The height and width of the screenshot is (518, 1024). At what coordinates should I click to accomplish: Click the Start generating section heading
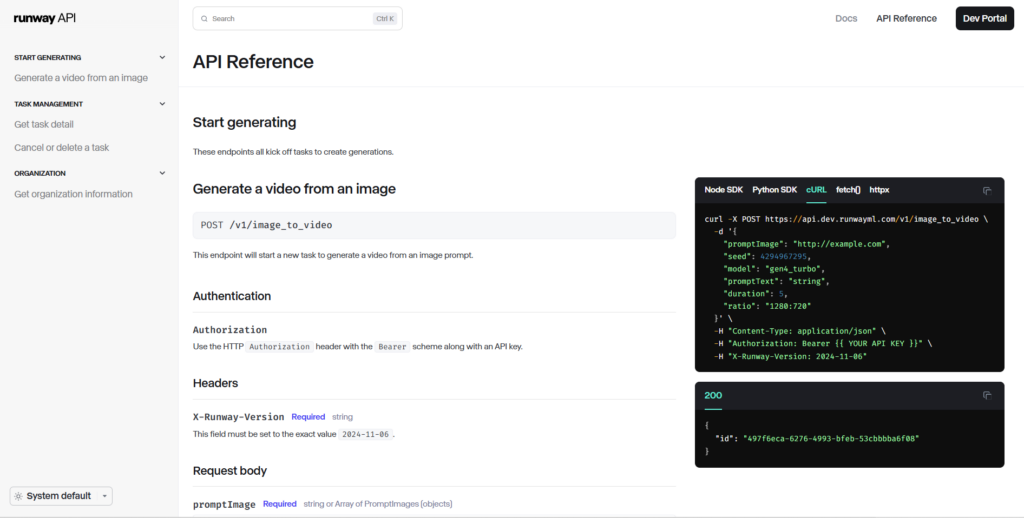[244, 122]
